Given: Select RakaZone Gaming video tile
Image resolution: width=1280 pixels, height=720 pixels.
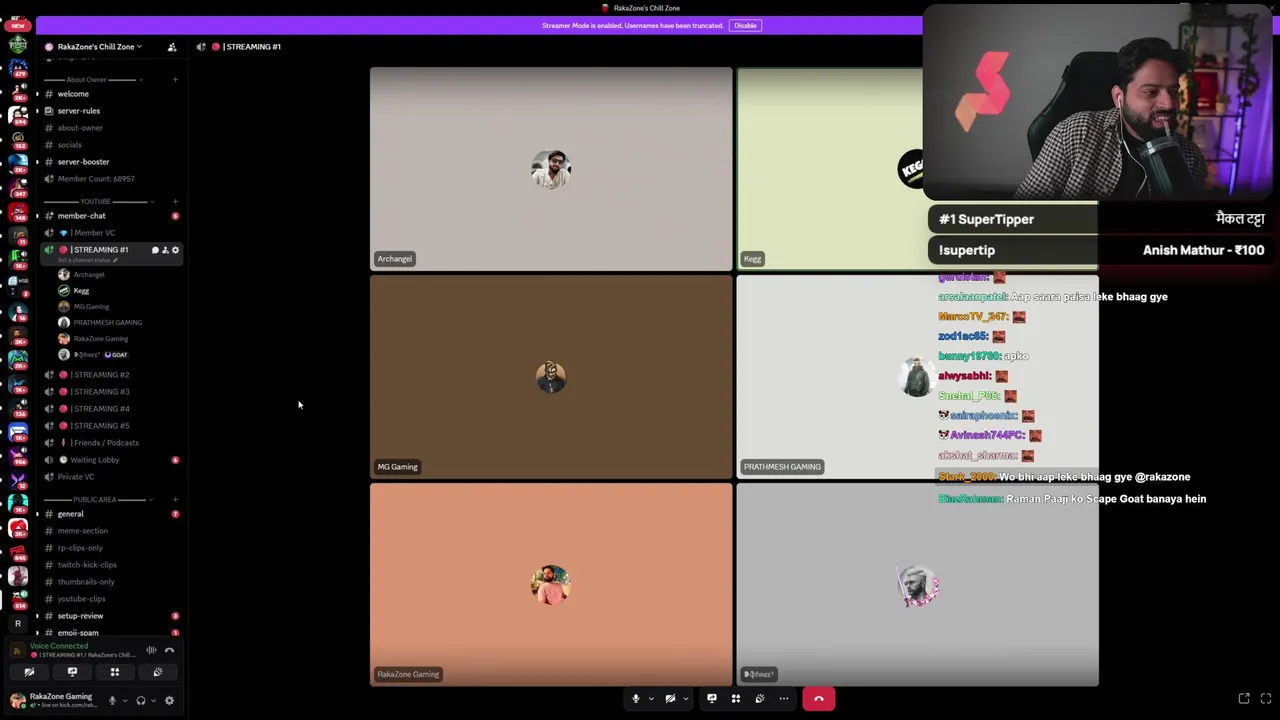Looking at the screenshot, I should coord(551,585).
